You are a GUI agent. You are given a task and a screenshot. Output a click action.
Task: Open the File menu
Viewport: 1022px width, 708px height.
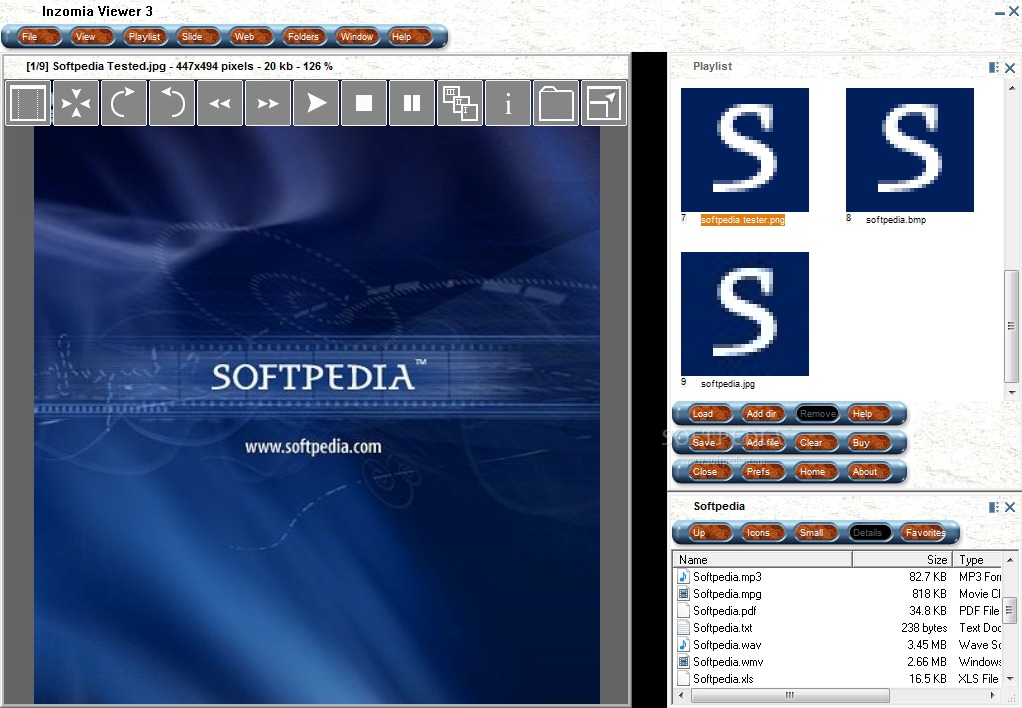click(38, 37)
